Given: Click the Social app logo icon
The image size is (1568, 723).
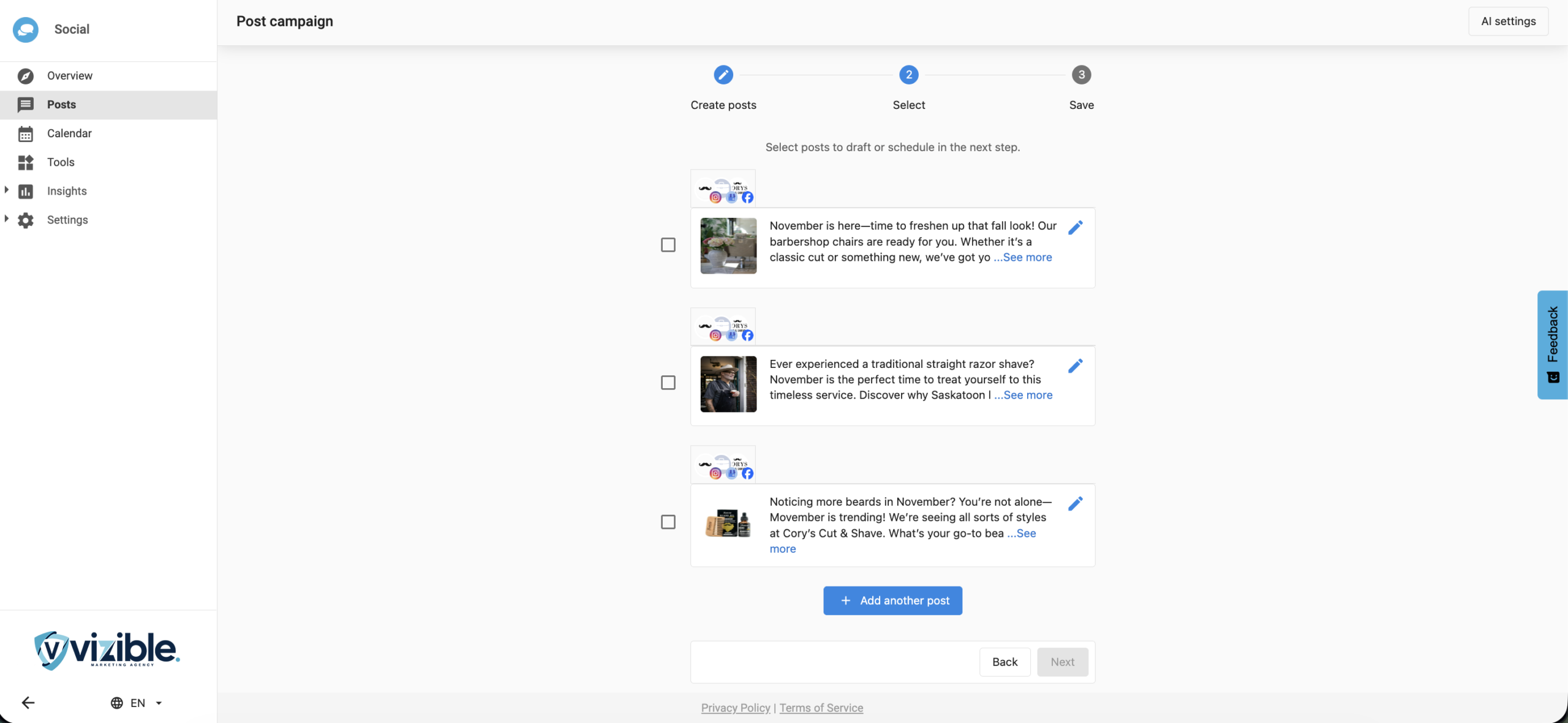Looking at the screenshot, I should 26,29.
